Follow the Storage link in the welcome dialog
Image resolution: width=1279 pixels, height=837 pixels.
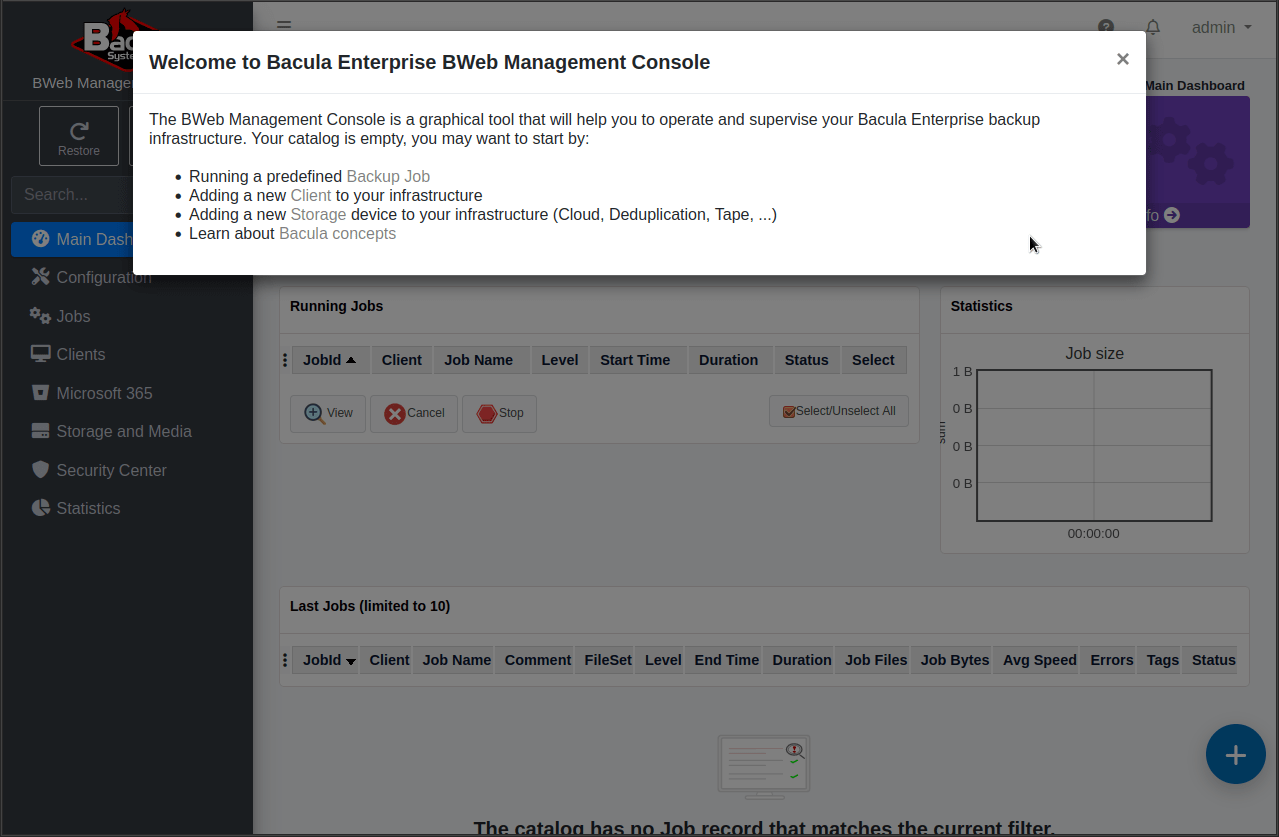[x=318, y=215]
